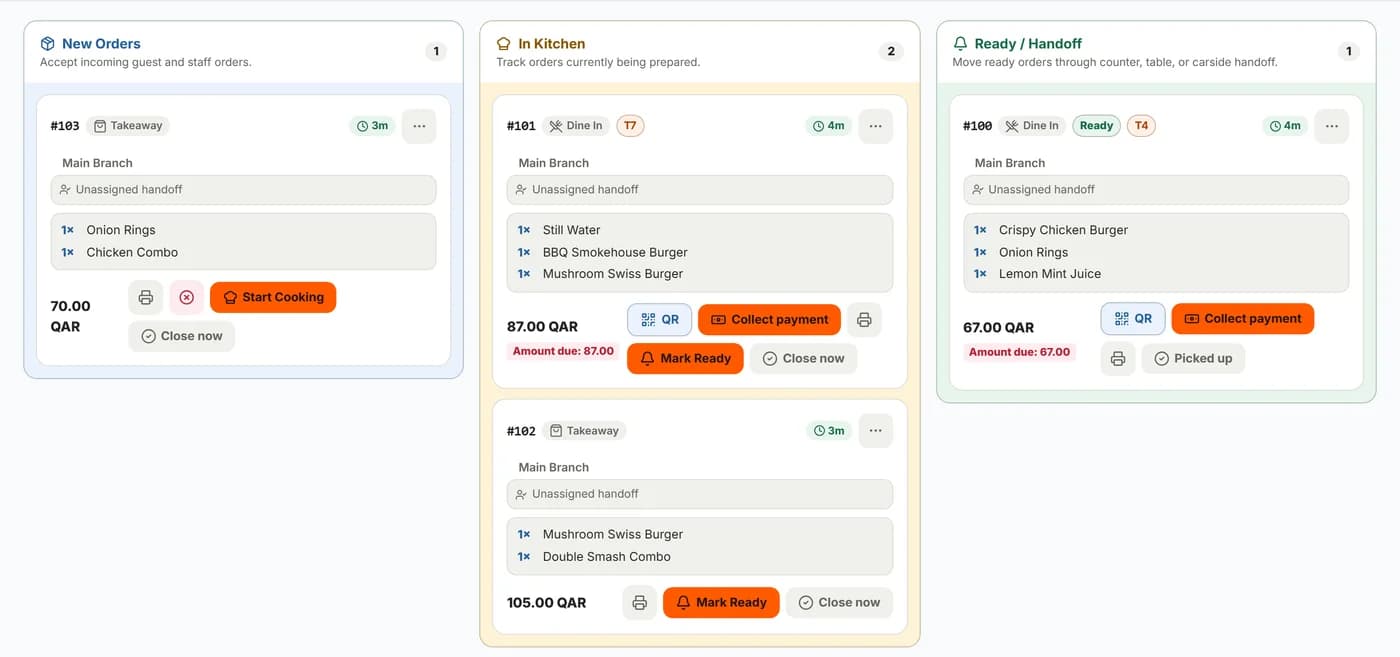
Task: Click the Dine In badge on order #101
Action: pyautogui.click(x=576, y=126)
